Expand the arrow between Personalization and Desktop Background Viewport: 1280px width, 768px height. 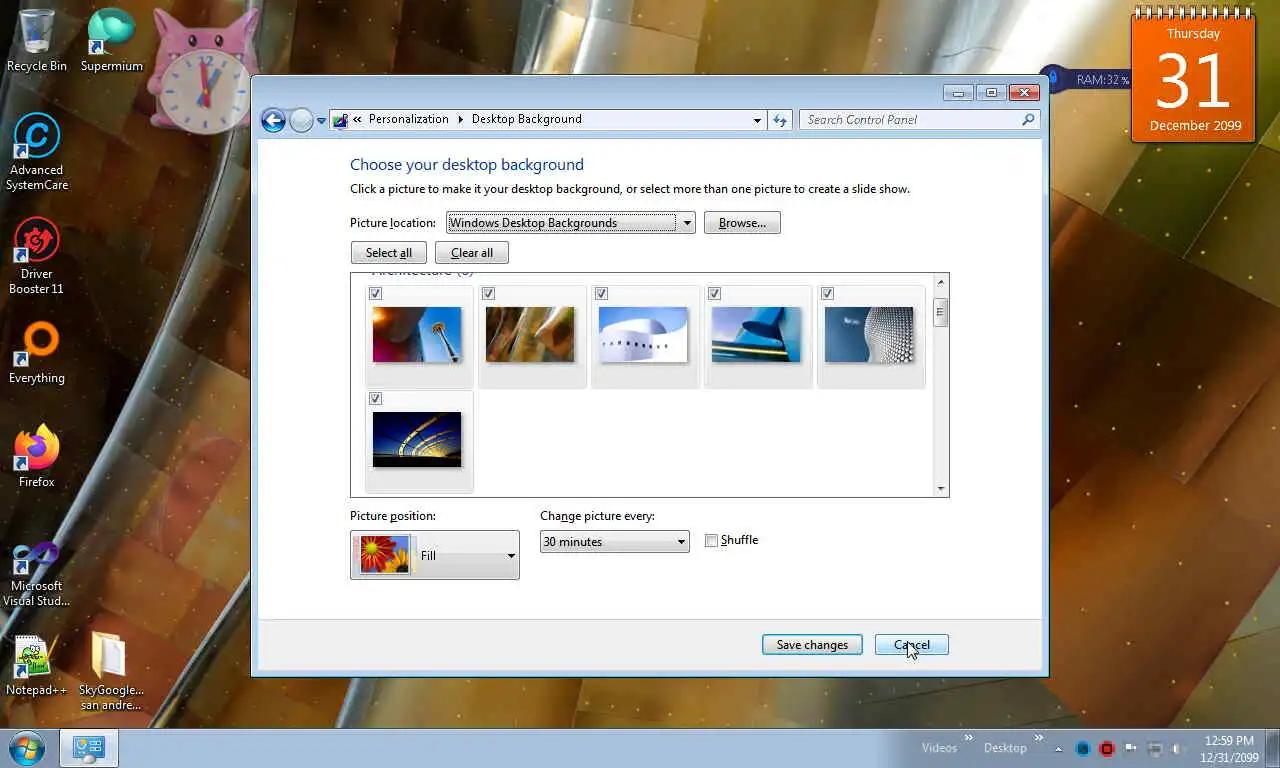tap(461, 119)
